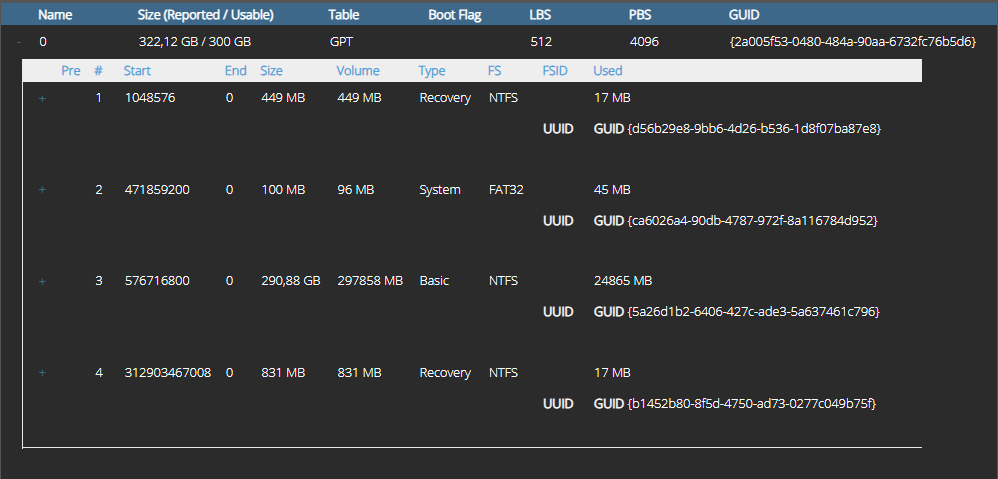Expand partition 2 System row plus sign
Screen dimensions: 998x479
point(42,190)
